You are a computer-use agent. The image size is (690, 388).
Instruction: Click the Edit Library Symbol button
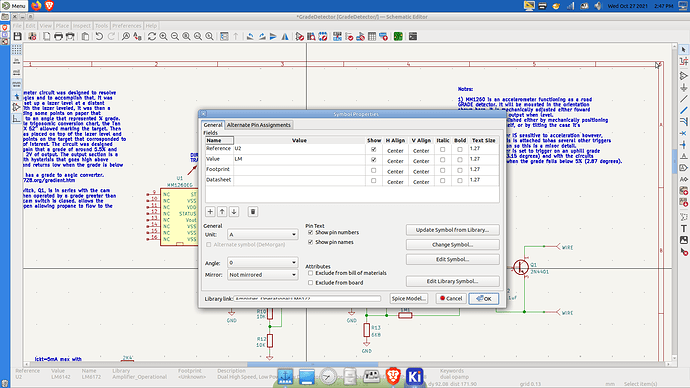click(x=452, y=281)
